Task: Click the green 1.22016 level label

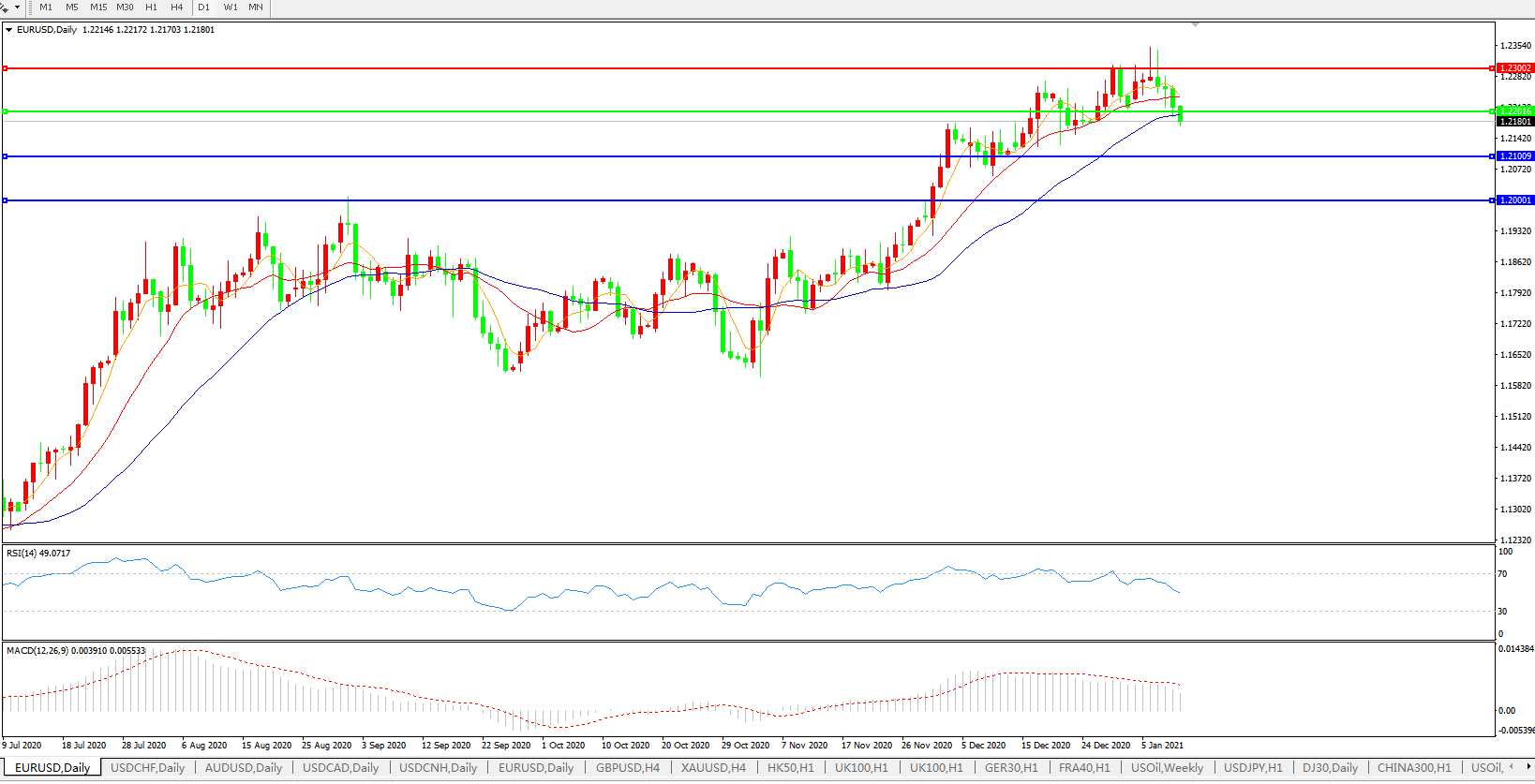Action: (x=1514, y=111)
